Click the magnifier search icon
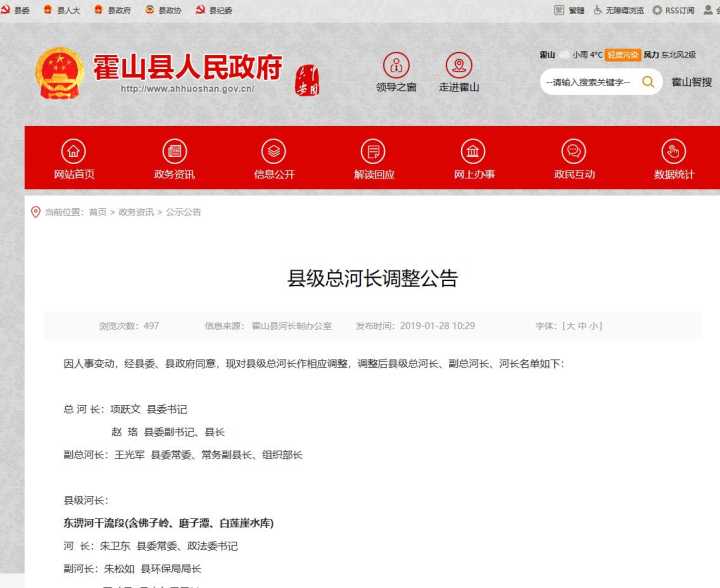 click(x=648, y=82)
